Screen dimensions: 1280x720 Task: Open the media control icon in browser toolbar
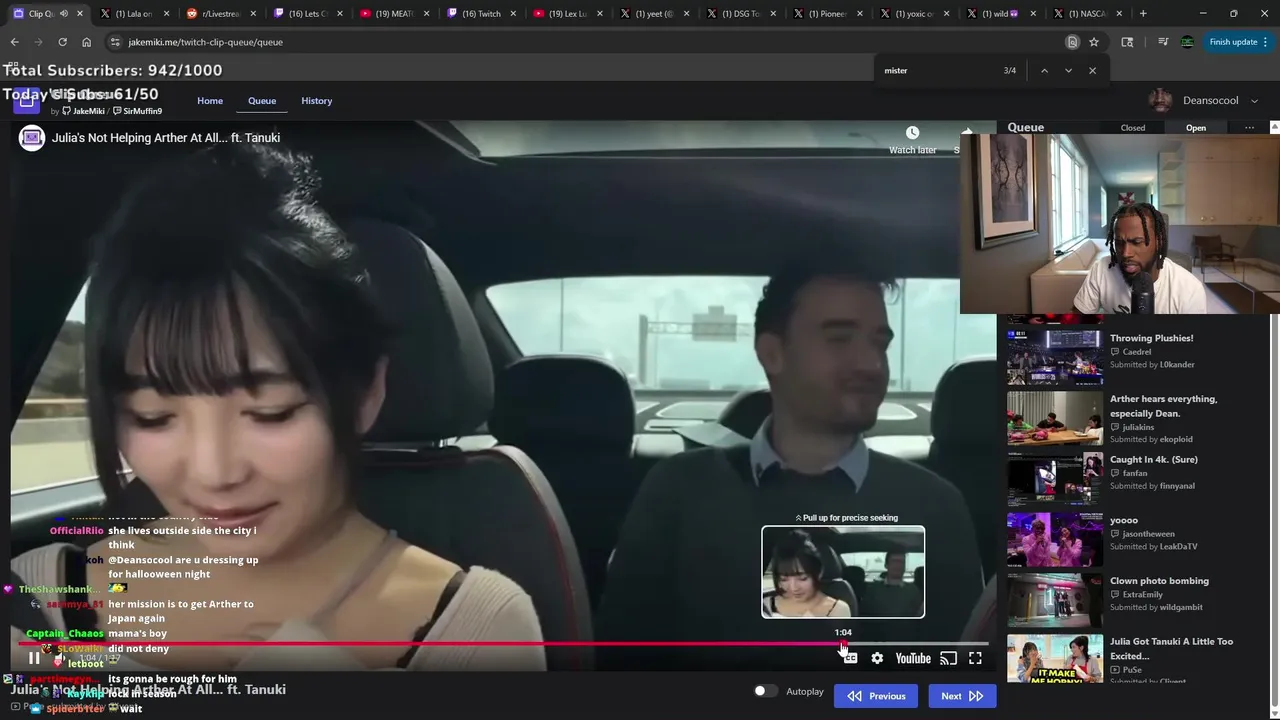click(1163, 42)
